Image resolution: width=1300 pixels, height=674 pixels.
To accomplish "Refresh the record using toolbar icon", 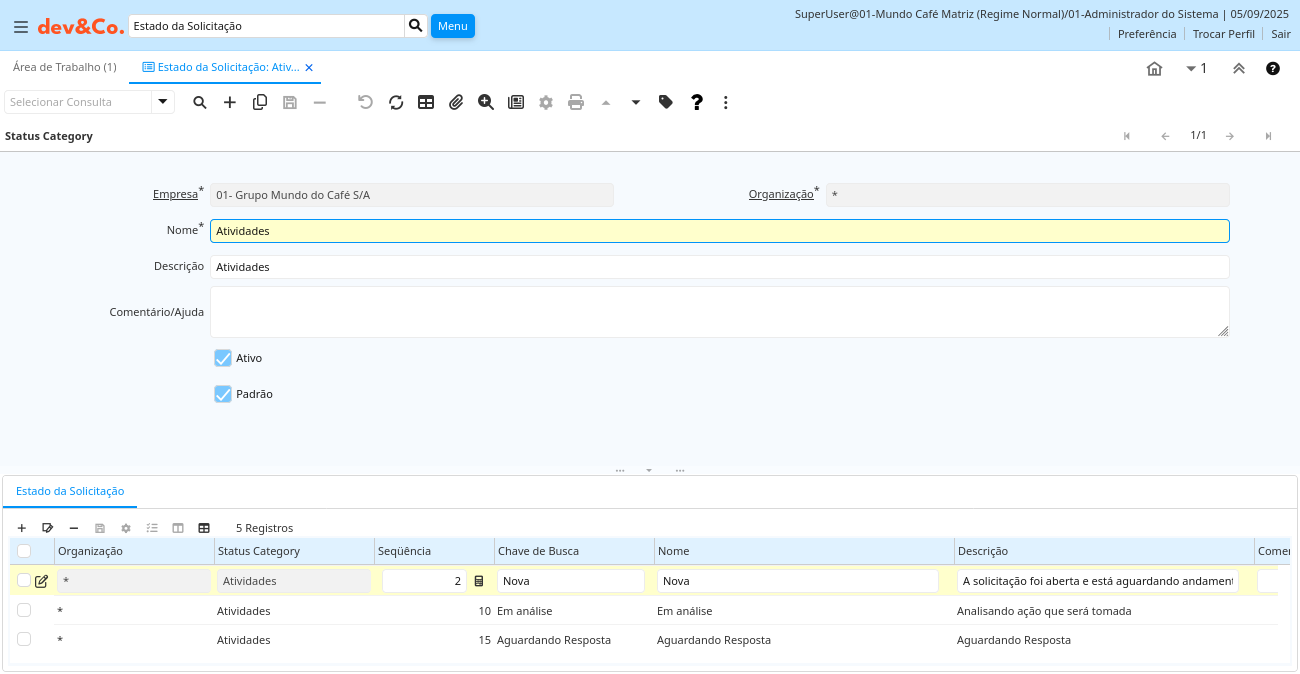I will pos(396,102).
